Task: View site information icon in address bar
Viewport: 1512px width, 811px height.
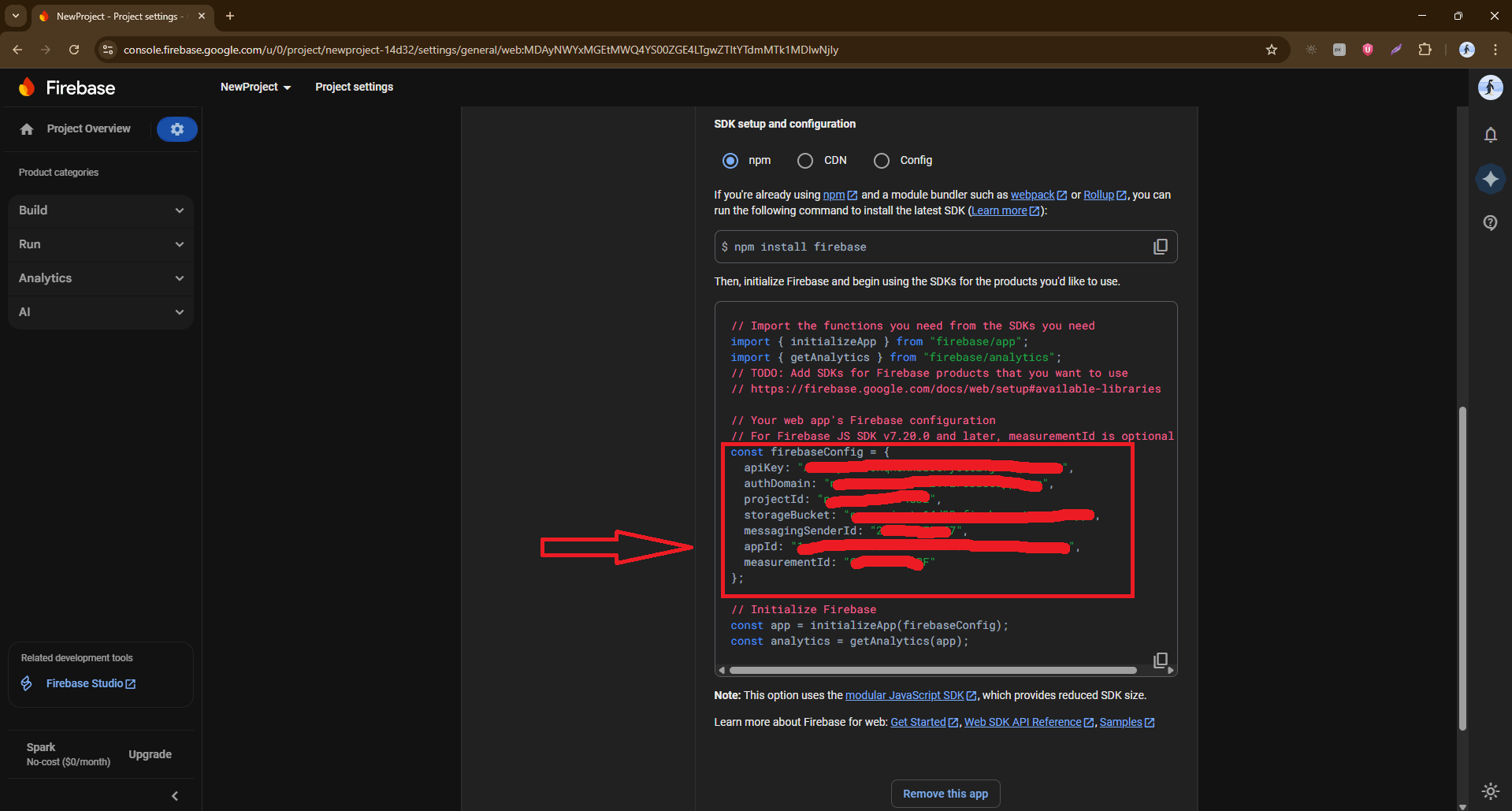Action: 108,50
